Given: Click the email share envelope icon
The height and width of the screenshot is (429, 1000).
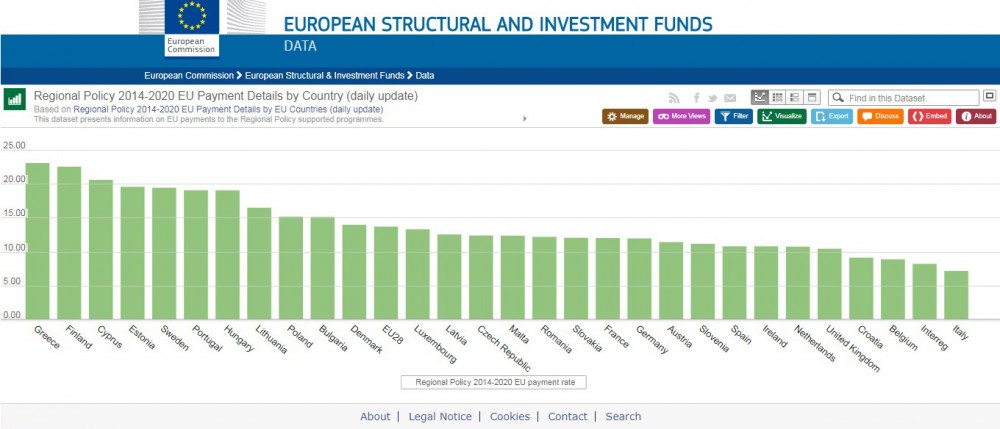Looking at the screenshot, I should coord(730,98).
